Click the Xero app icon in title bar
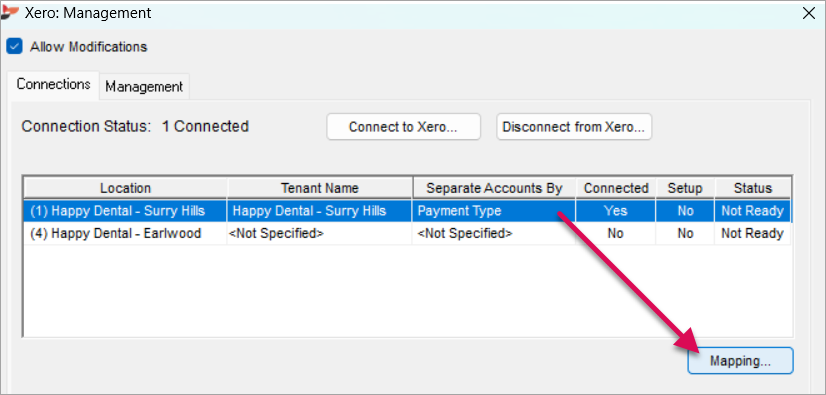Viewport: 826px width, 395px height. [x=11, y=12]
